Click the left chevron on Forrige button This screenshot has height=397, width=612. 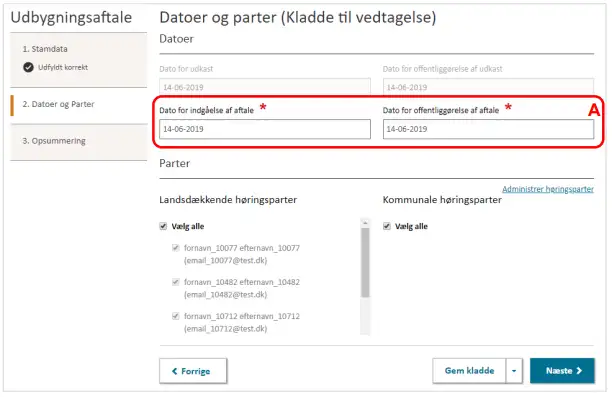click(174, 371)
